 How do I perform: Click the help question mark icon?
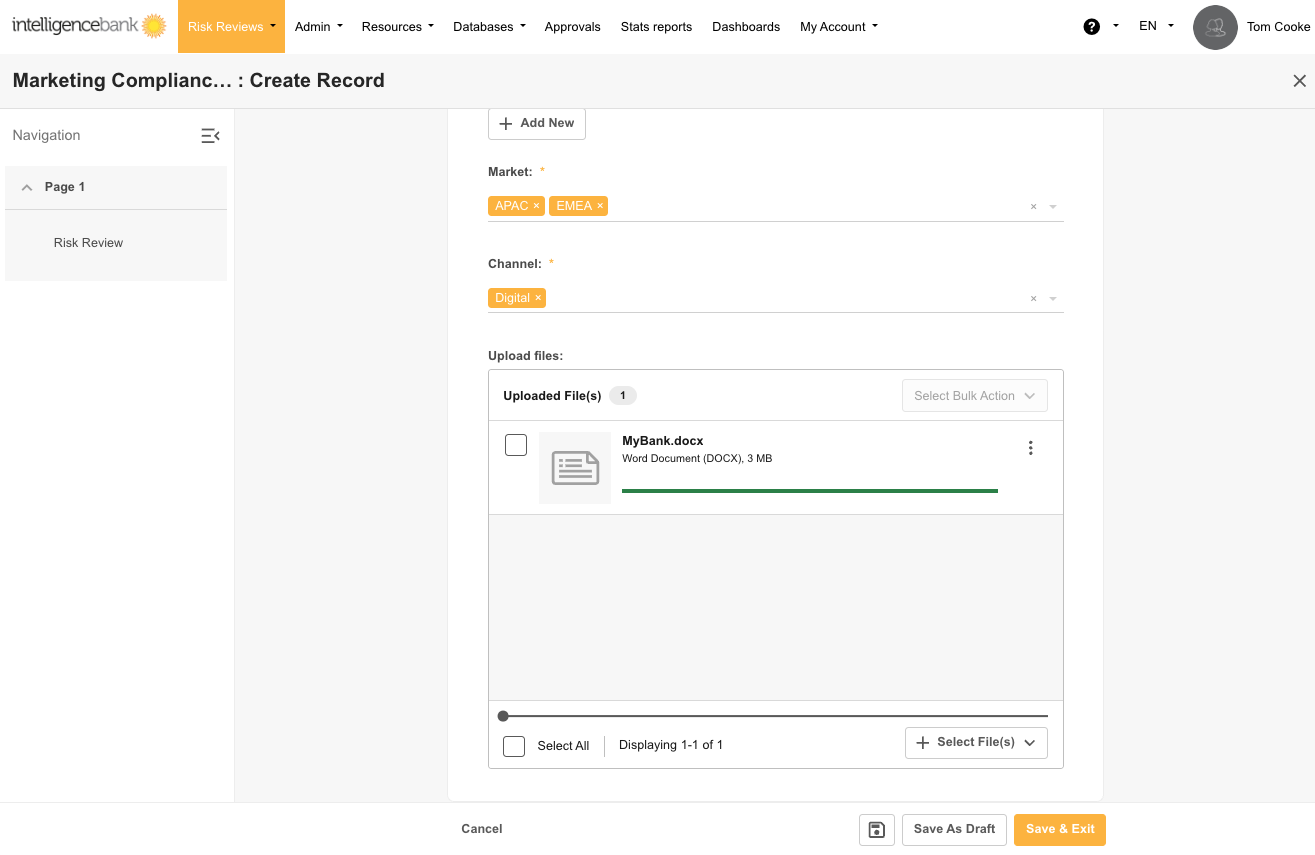pyautogui.click(x=1092, y=27)
